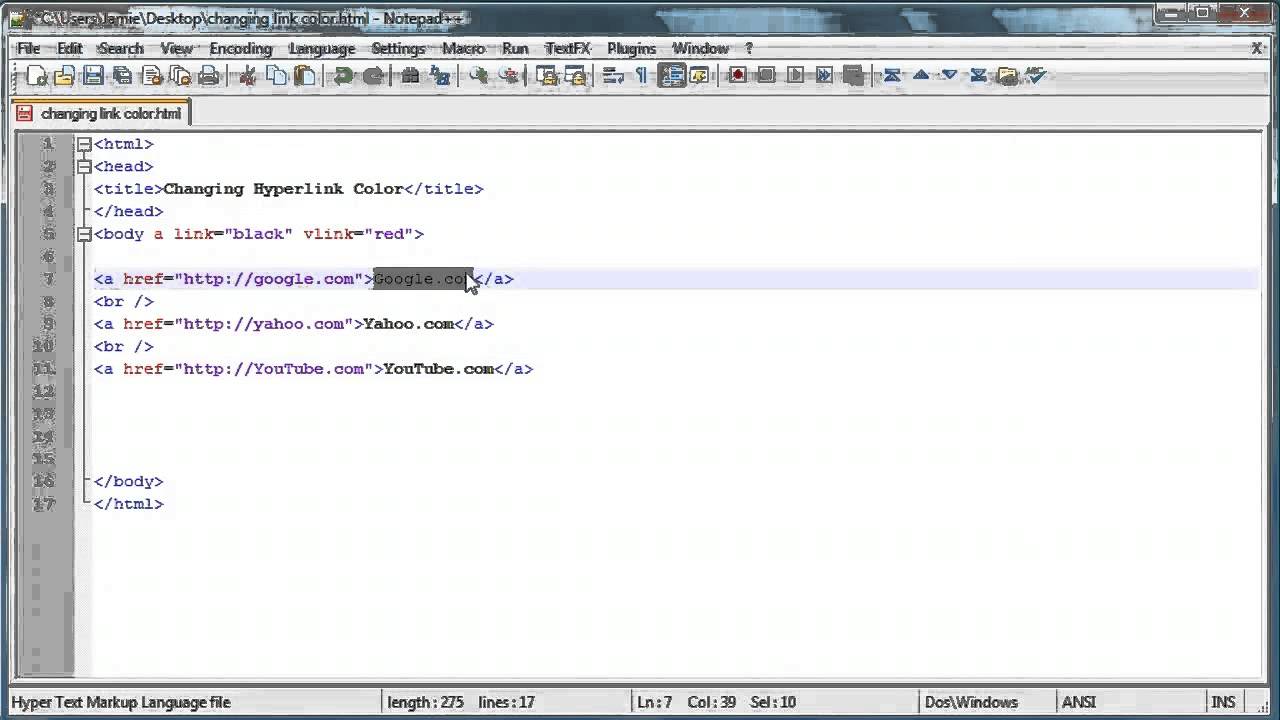The image size is (1280, 720).
Task: Click the synchronize horizontal scrolling icon
Action: [x=575, y=76]
